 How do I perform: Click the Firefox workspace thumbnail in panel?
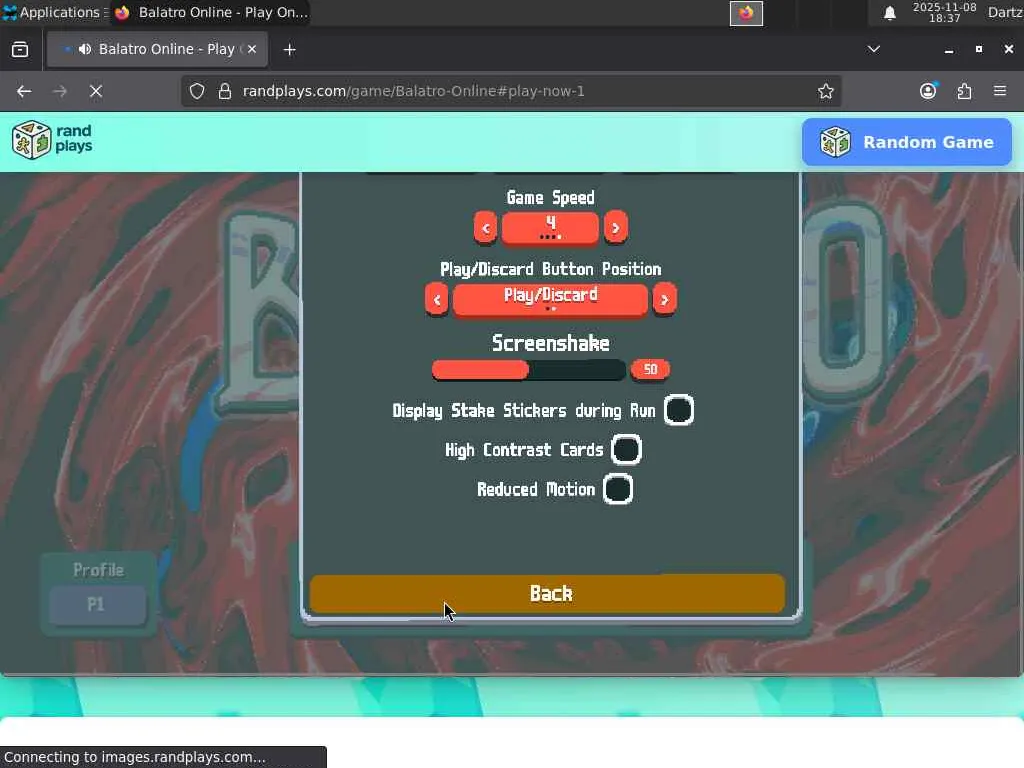pos(746,13)
